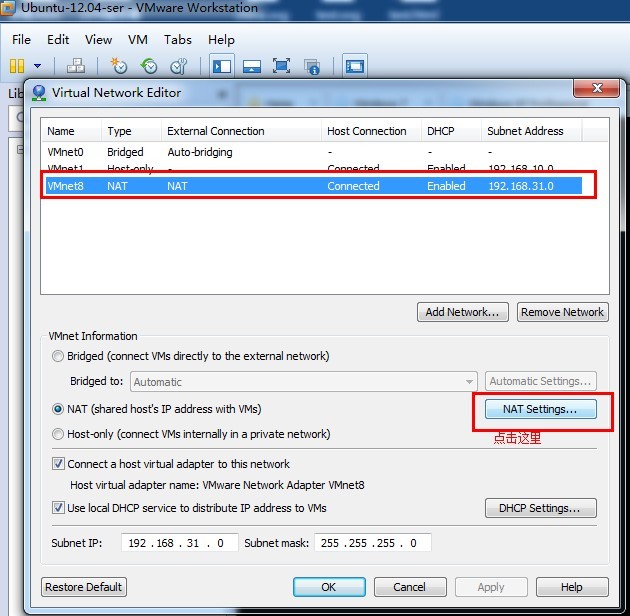
Task: Revert to snapshot toolbar icon
Action: [149, 65]
